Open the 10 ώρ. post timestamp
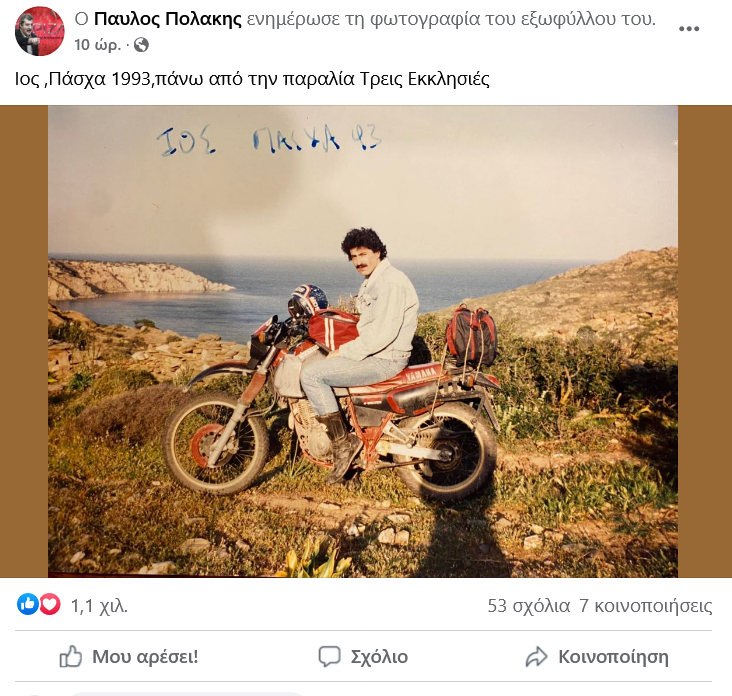This screenshot has height=696, width=732. 97,45
